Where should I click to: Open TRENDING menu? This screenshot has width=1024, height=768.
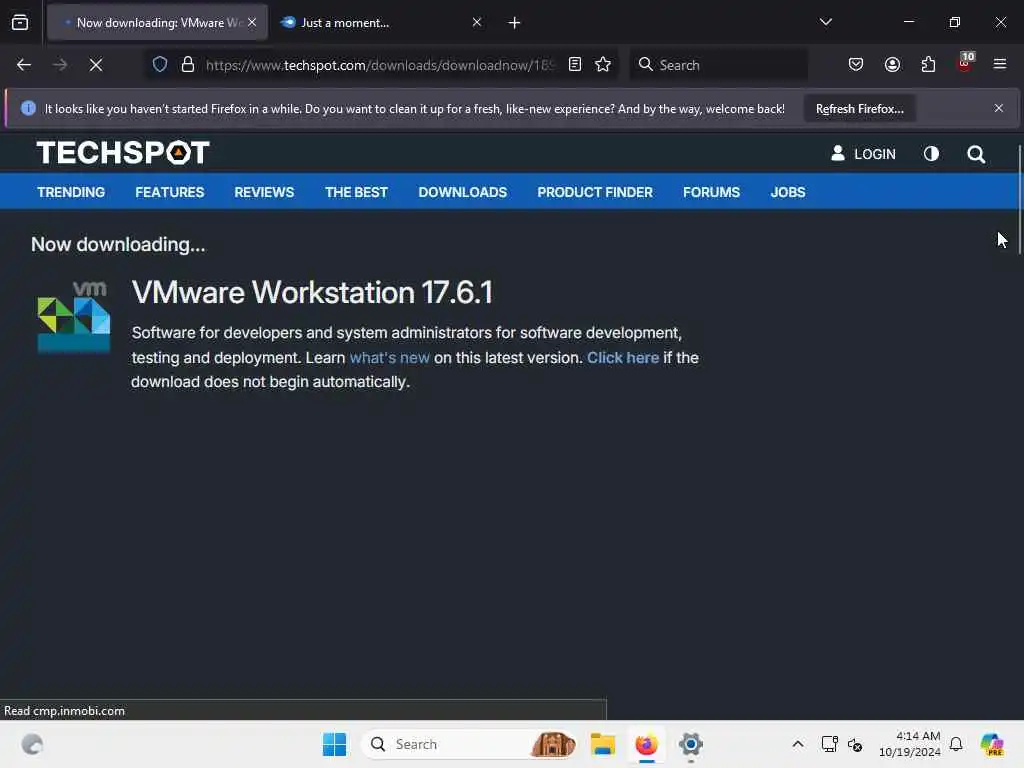point(71,193)
